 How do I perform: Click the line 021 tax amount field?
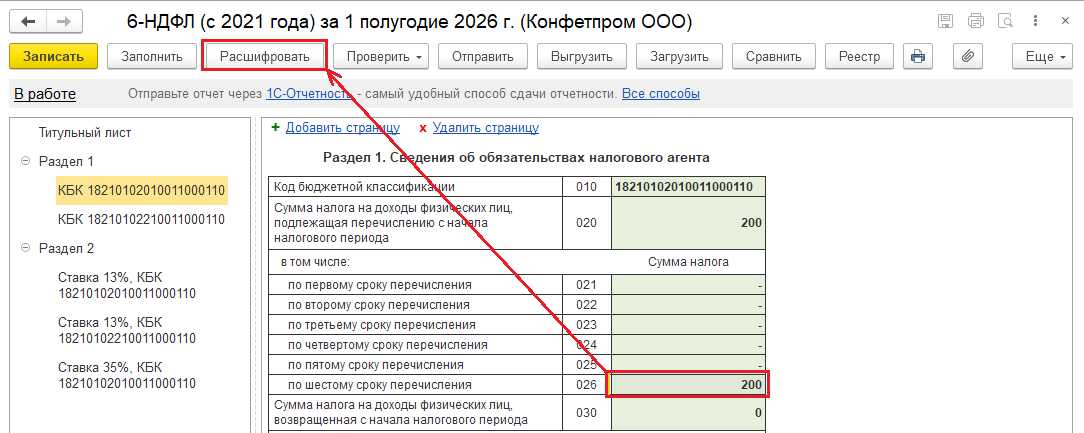pos(688,284)
